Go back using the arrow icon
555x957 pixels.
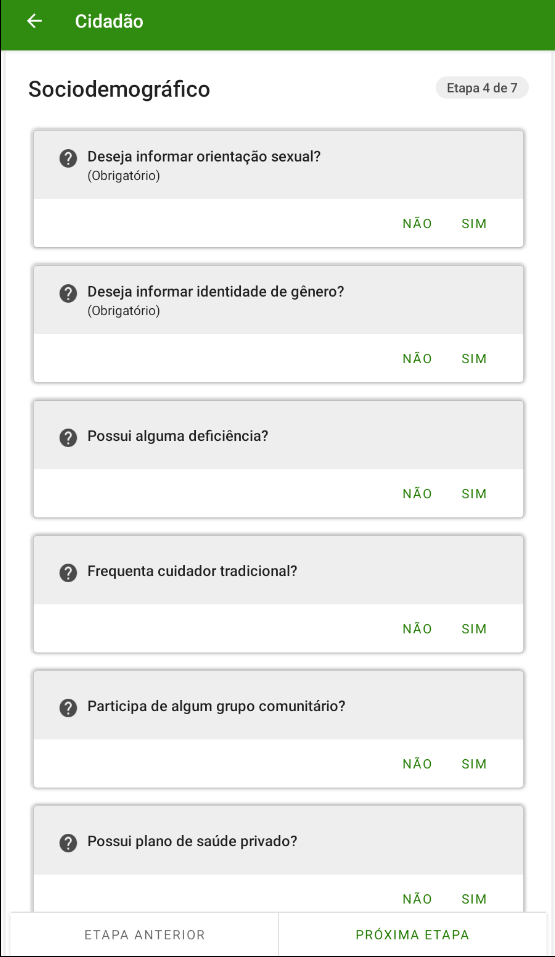[35, 21]
